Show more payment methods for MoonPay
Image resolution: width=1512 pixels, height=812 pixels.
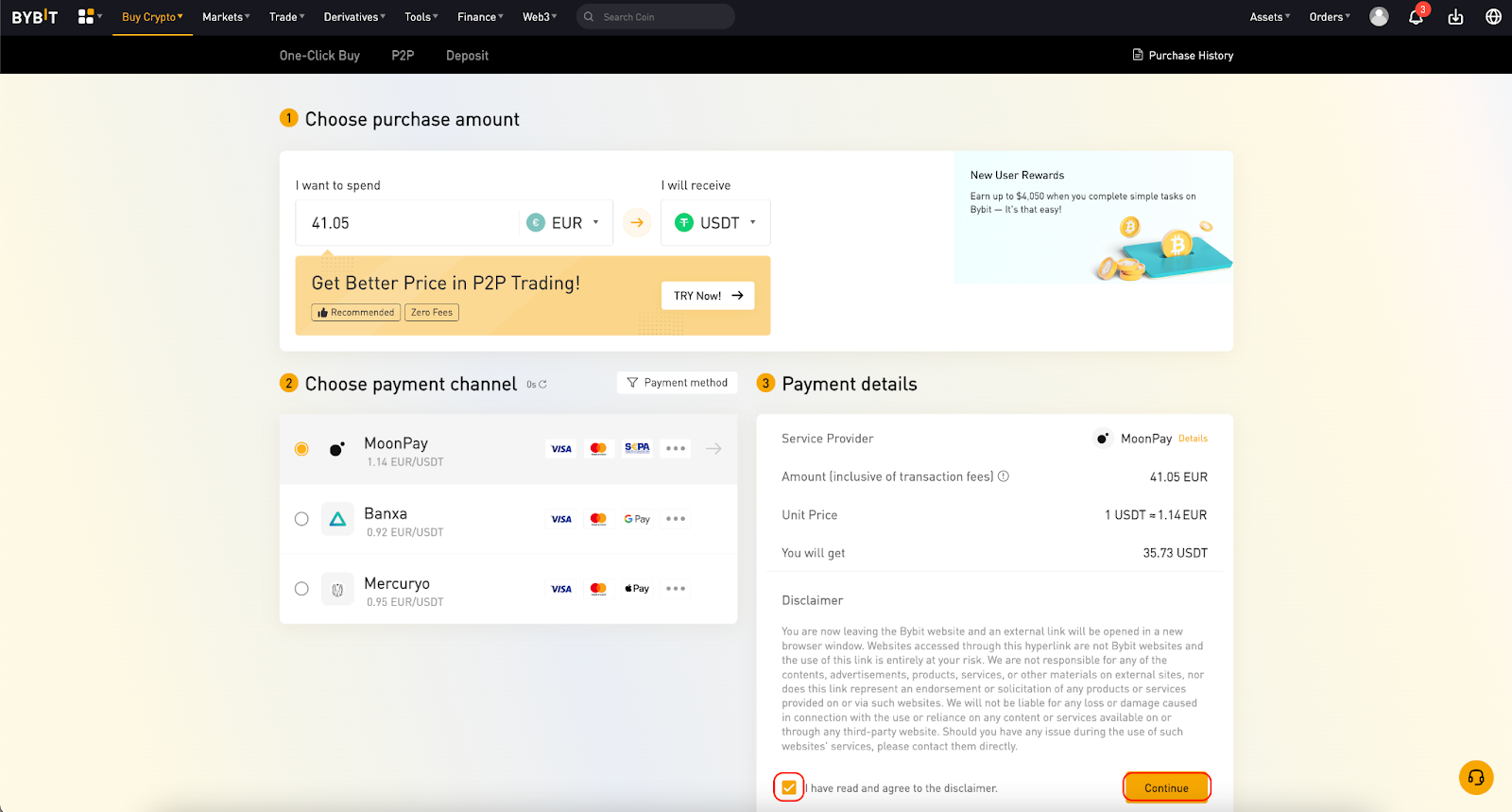676,449
